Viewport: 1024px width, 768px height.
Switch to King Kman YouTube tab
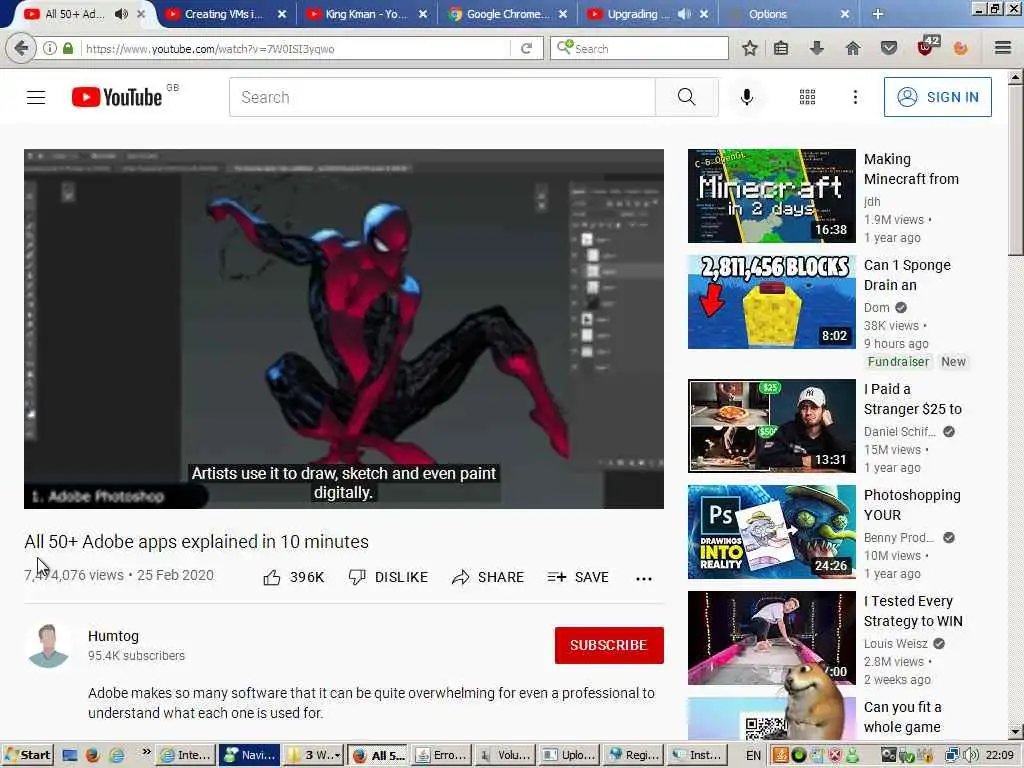point(366,14)
